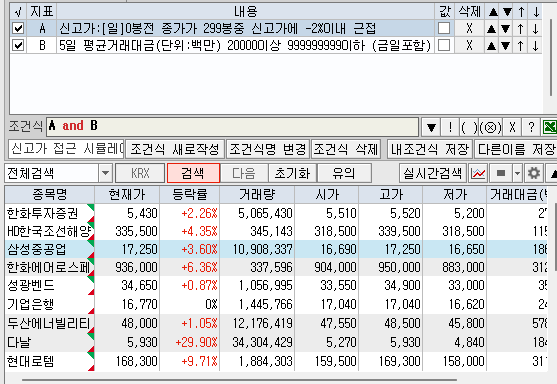Toggle the 값 checkbox in row A
Image resolution: width=557 pixels, height=384 pixels.
(444, 28)
